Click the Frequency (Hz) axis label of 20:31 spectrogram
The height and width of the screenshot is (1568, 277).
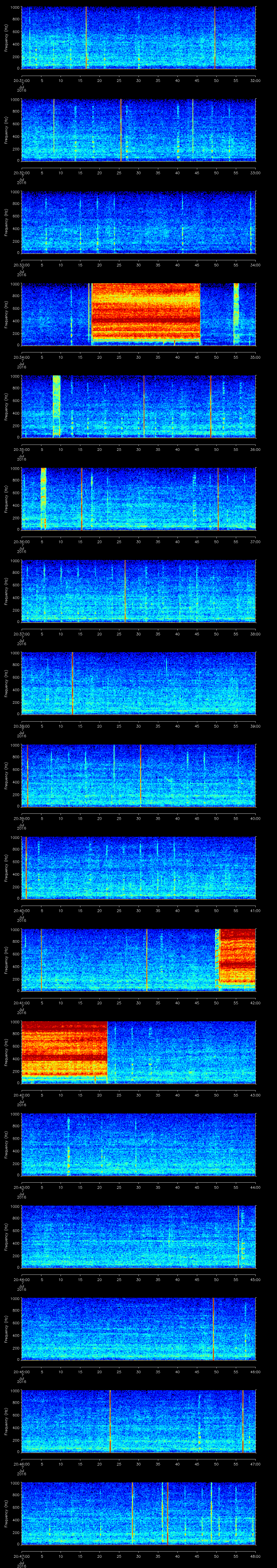point(6,38)
